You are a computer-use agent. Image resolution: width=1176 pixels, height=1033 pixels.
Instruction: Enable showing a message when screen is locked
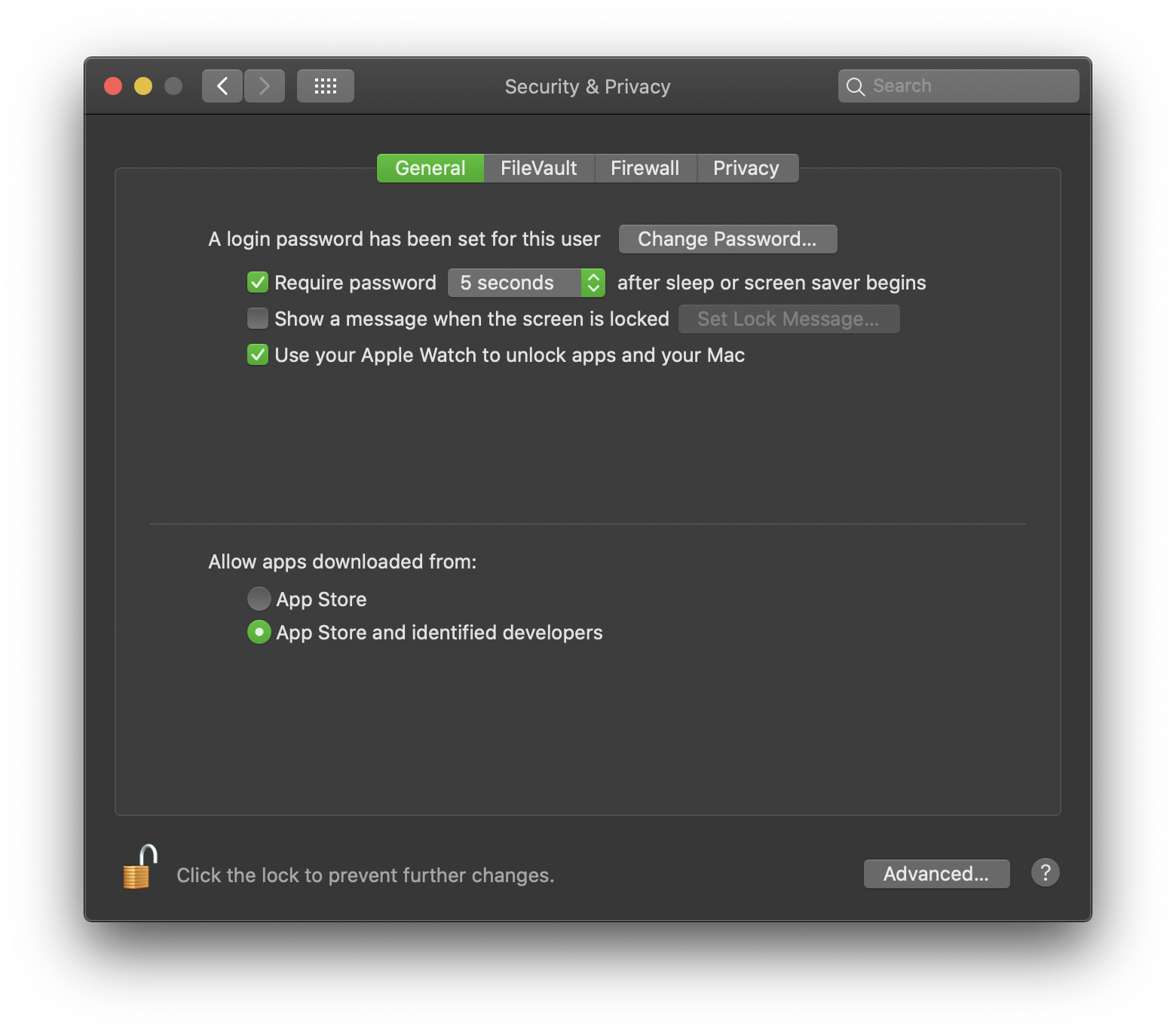258,318
